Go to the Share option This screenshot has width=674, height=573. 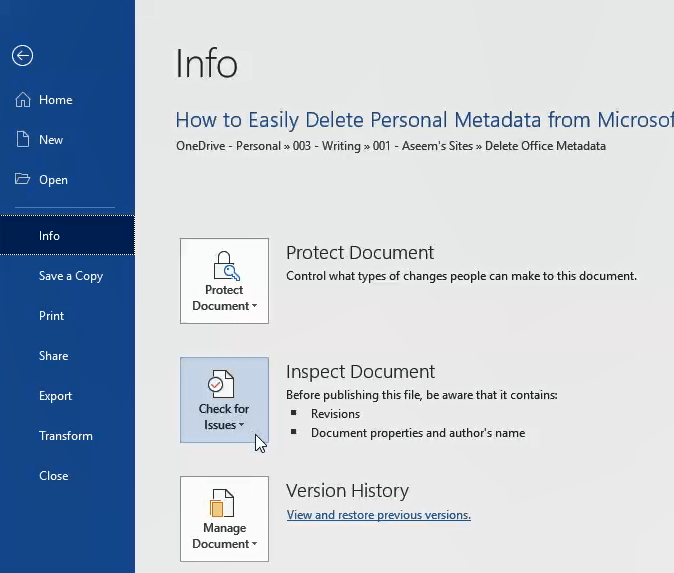click(x=54, y=356)
